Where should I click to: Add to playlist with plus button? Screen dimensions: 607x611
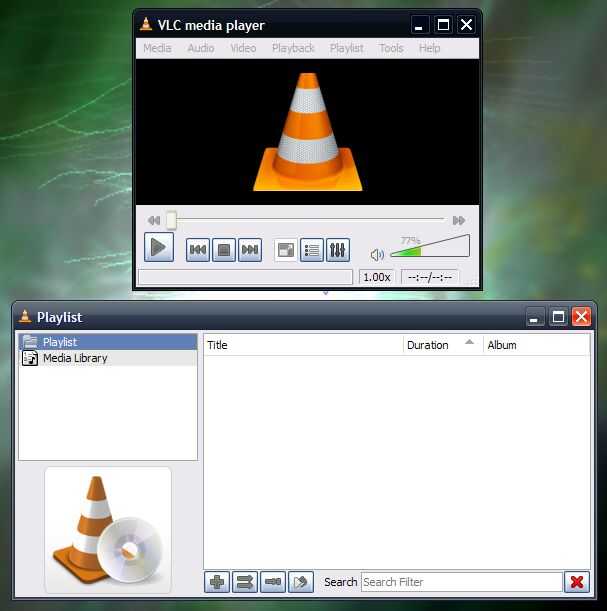(217, 582)
